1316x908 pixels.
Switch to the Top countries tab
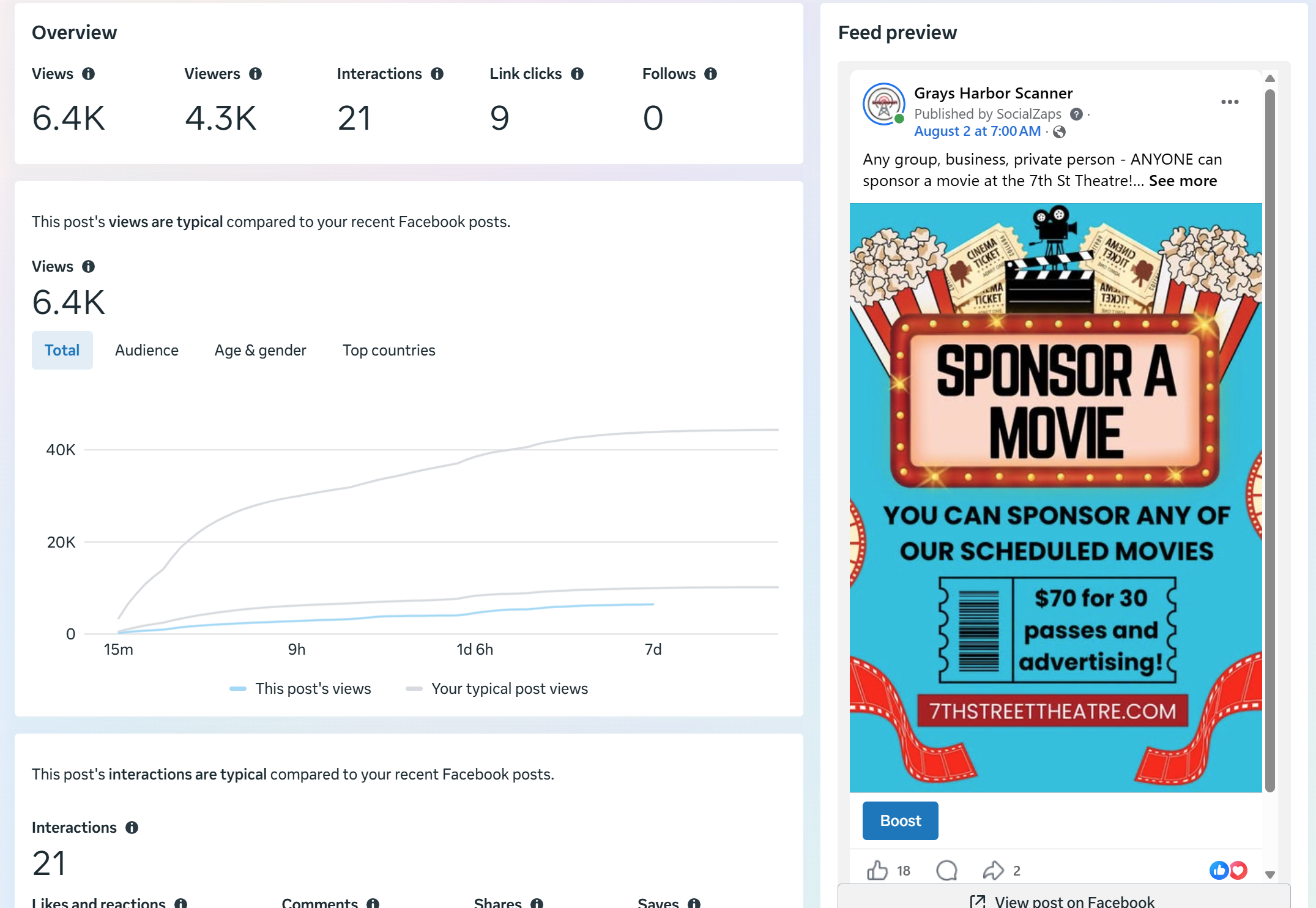pos(389,351)
